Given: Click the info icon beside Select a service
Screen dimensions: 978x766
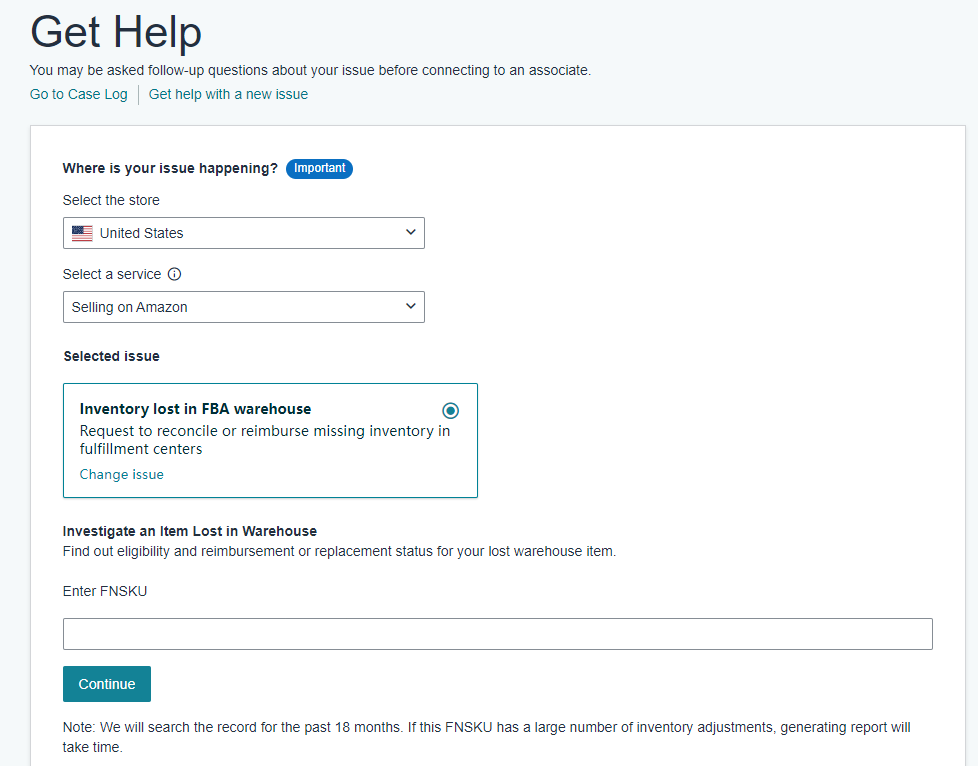Looking at the screenshot, I should pos(175,274).
